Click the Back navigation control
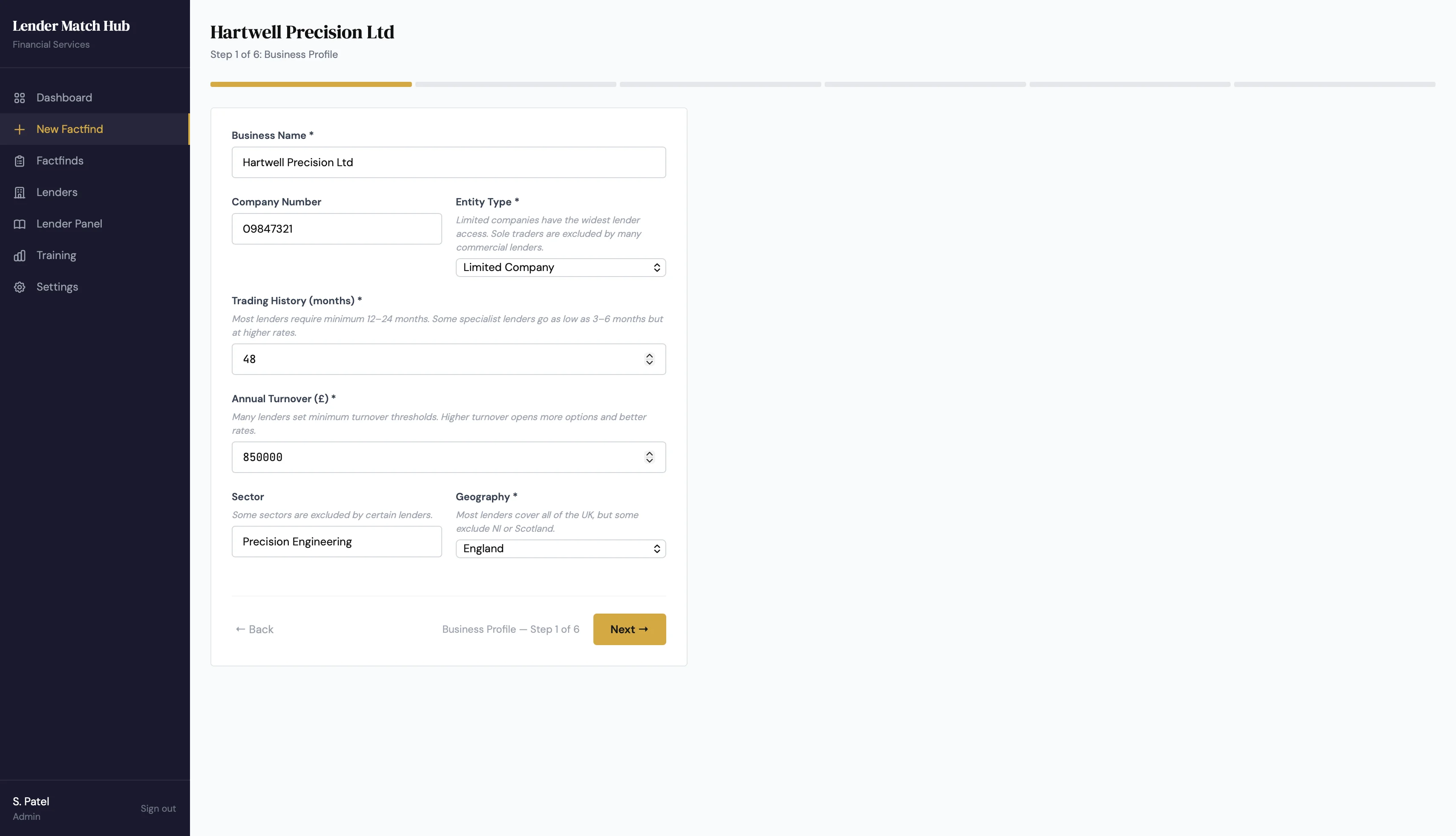The image size is (1456, 836). click(254, 629)
